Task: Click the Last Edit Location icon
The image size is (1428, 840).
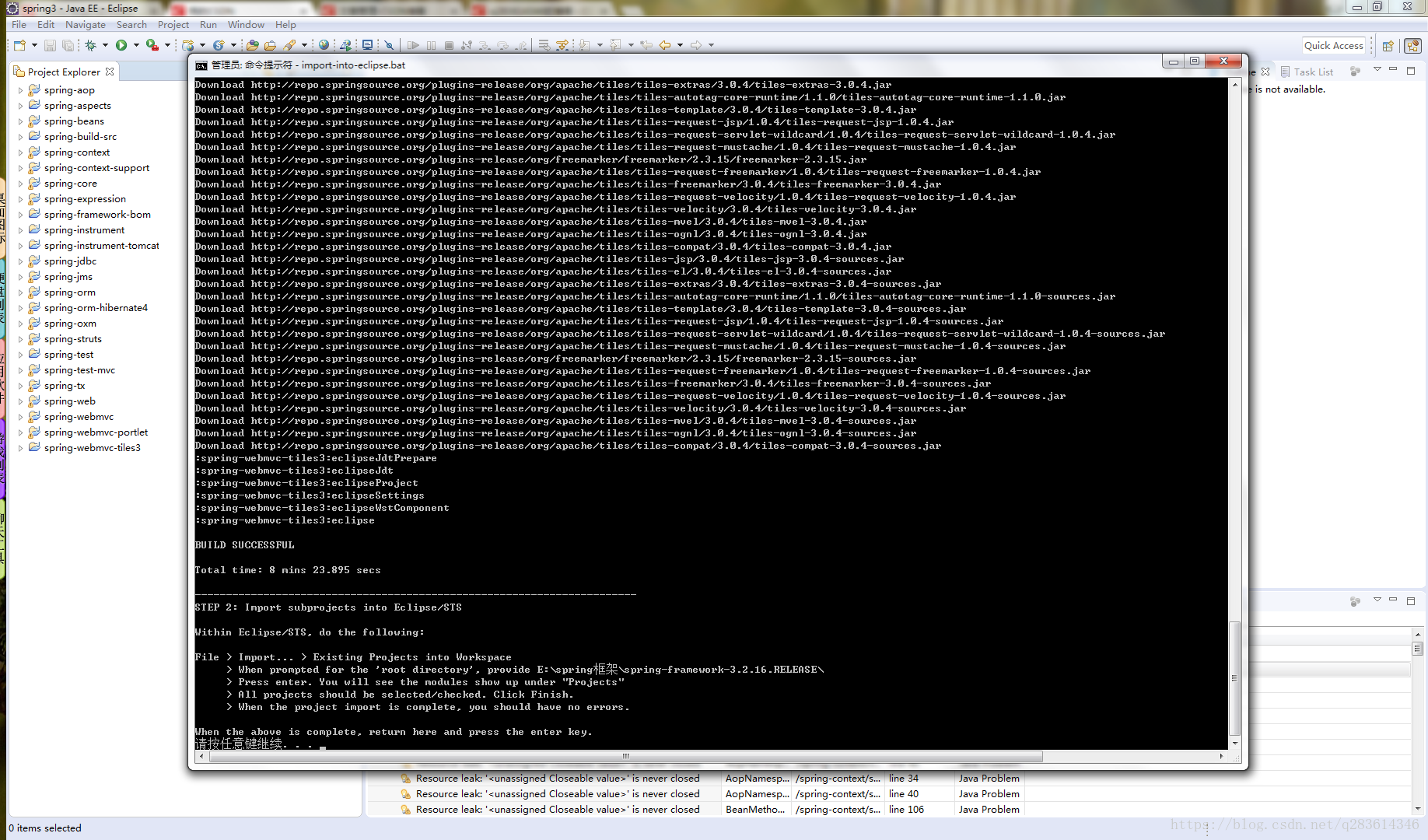Action: [x=646, y=45]
